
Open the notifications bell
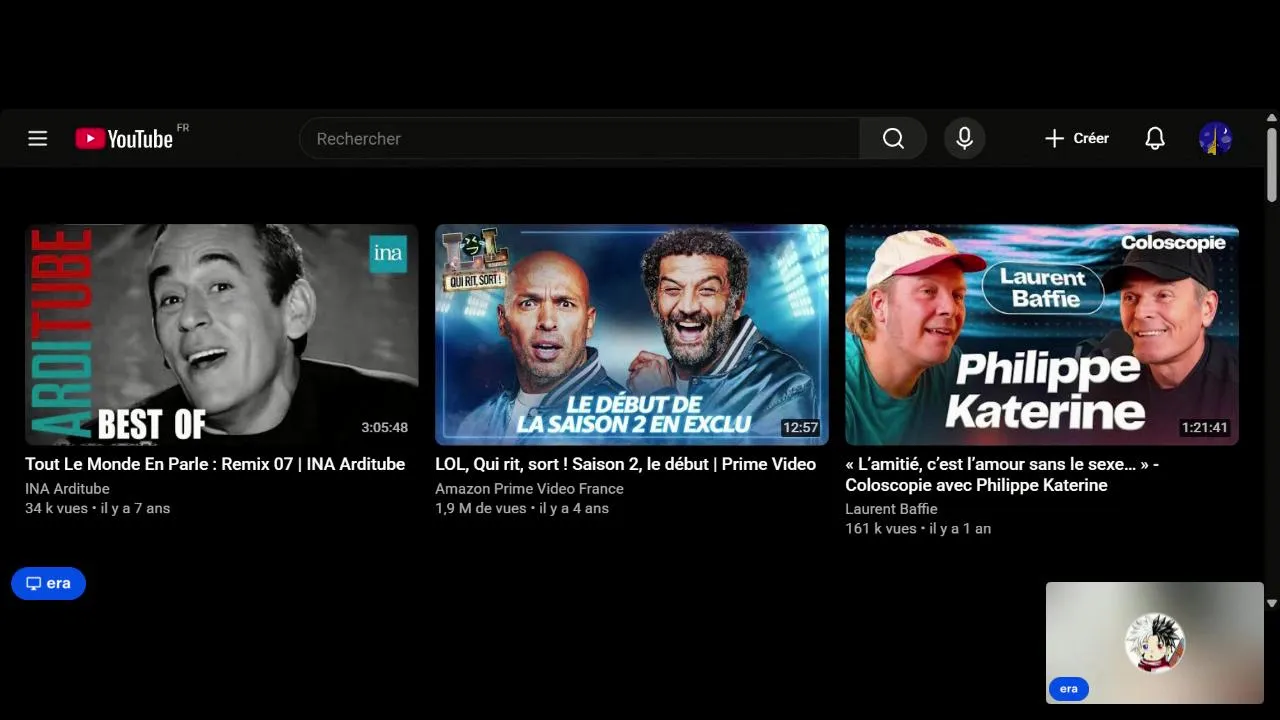(x=1155, y=138)
